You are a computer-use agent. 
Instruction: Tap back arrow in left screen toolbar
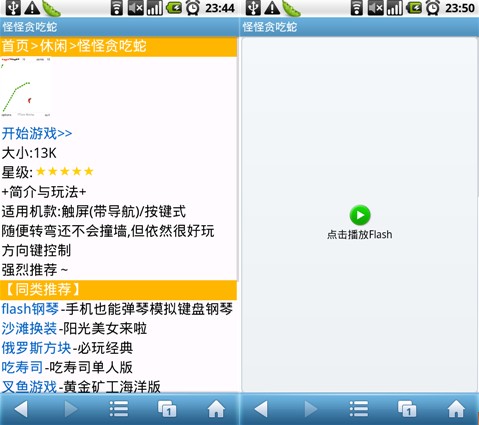21,409
